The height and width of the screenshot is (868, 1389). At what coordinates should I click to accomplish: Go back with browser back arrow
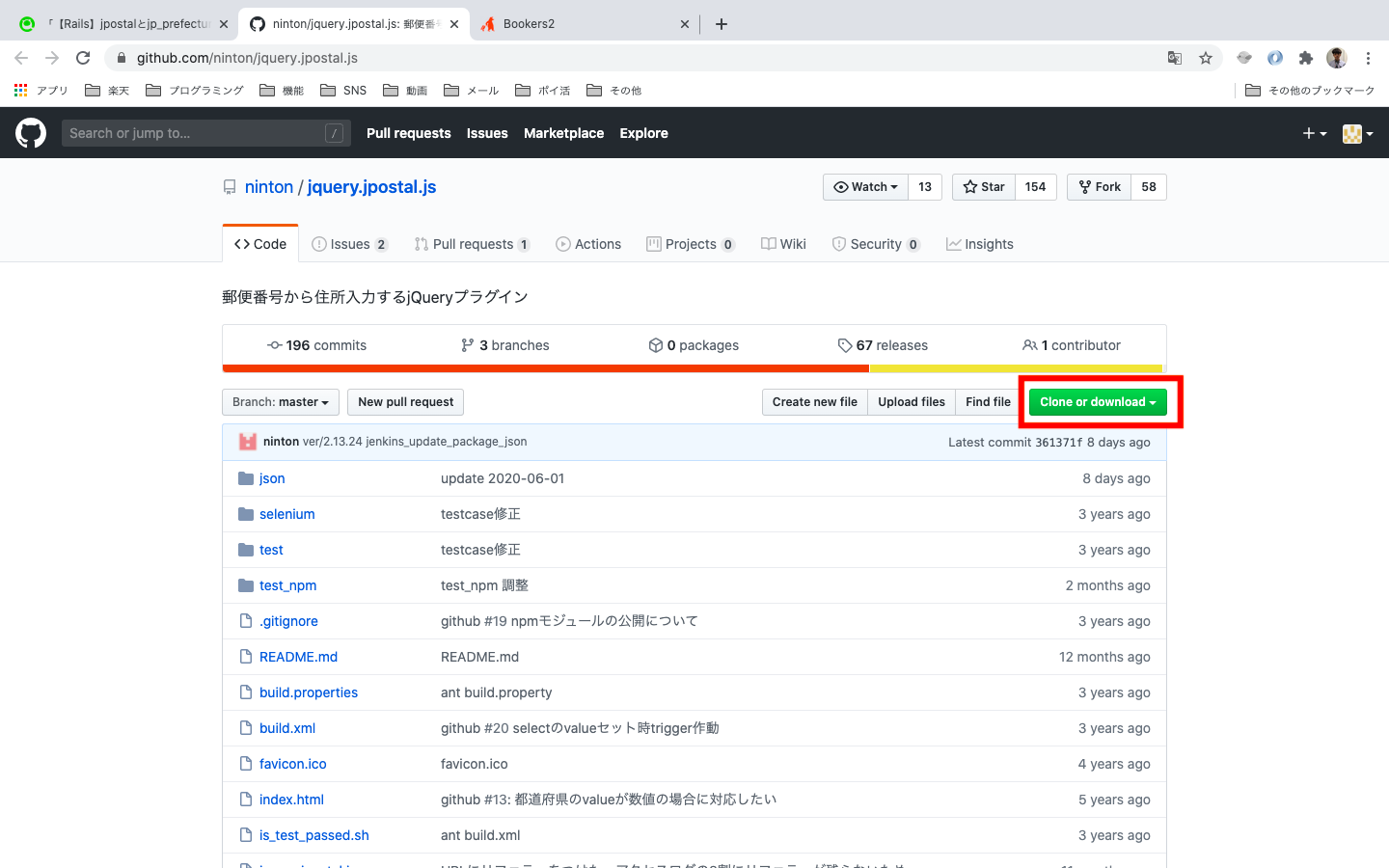21,58
